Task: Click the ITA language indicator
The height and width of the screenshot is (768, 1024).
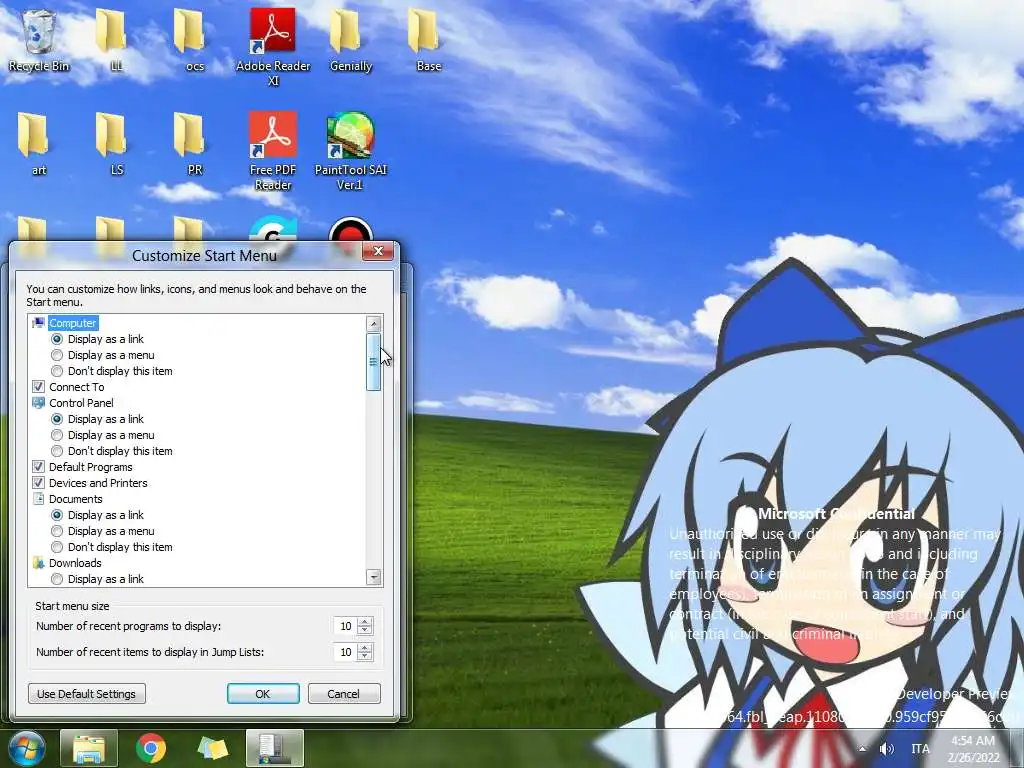Action: click(920, 748)
